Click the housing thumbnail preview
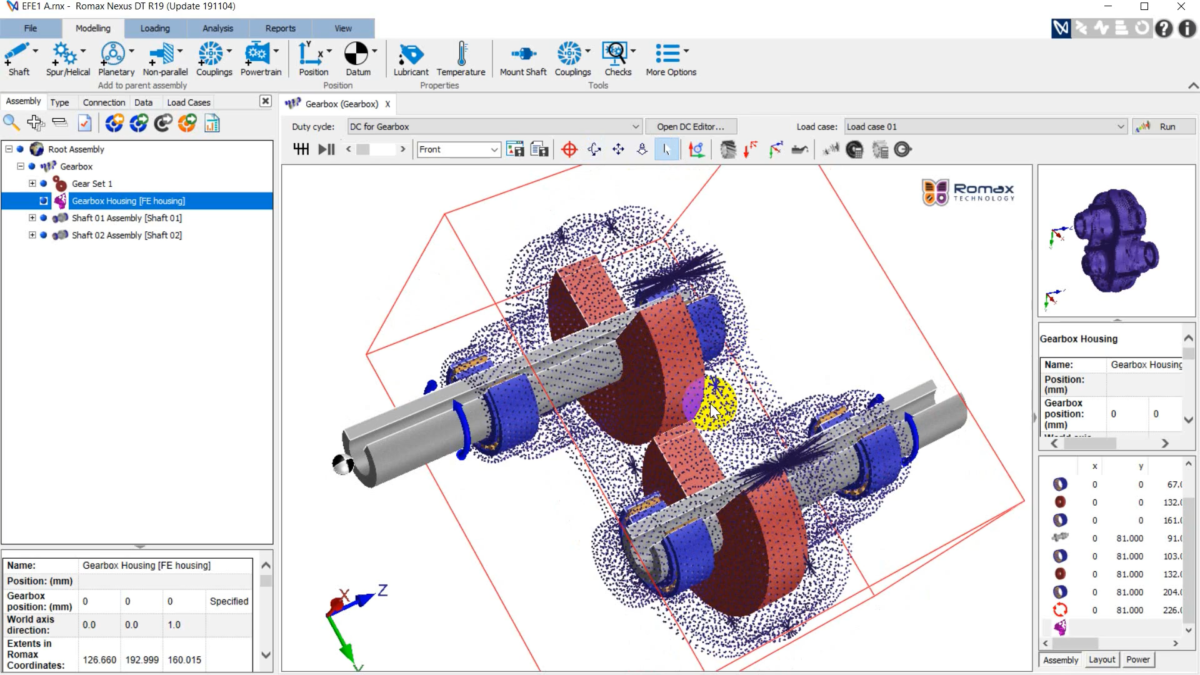 tap(1115, 242)
